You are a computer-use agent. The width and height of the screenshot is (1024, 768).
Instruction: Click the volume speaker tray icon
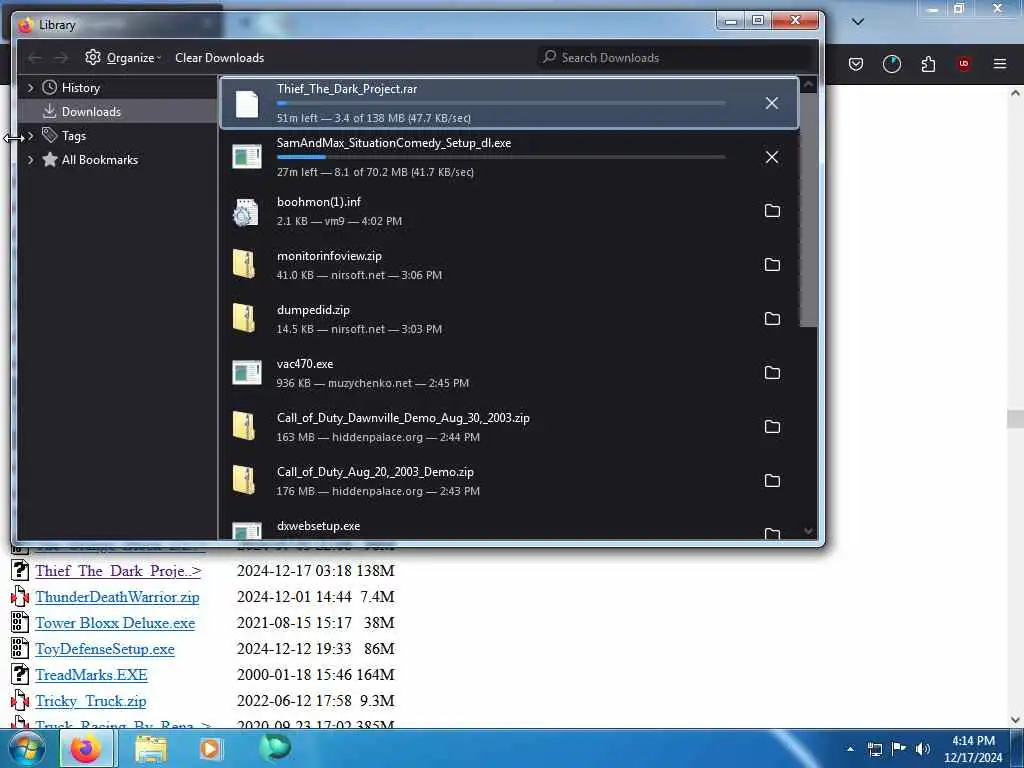(922, 749)
